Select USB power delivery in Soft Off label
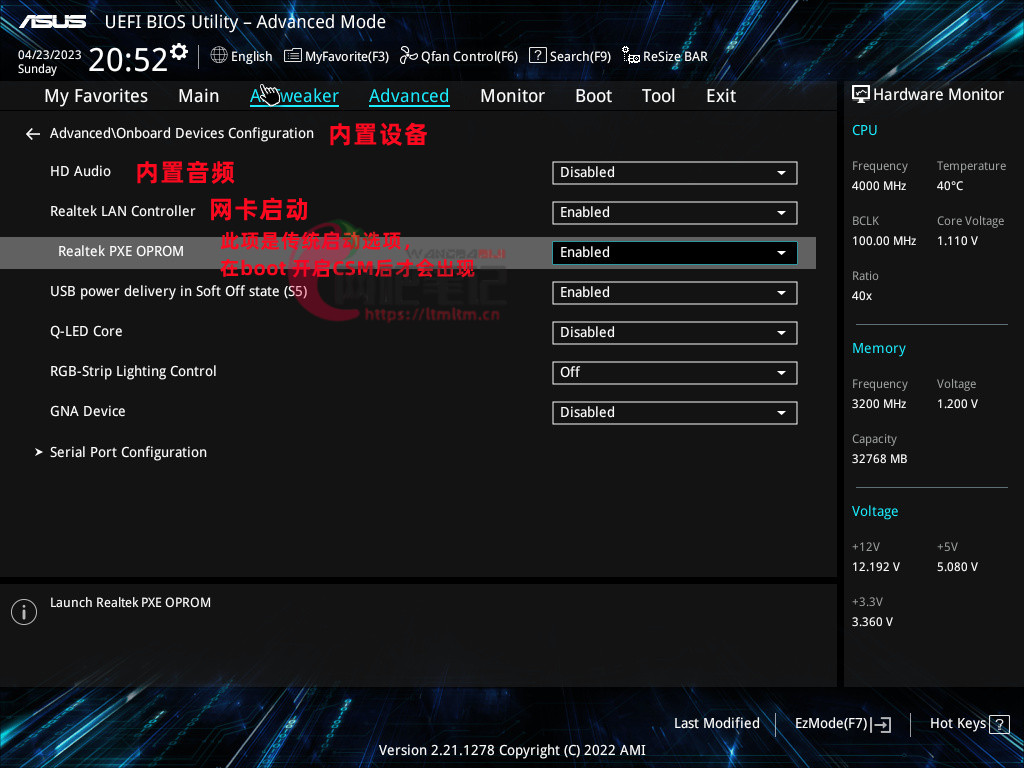Screen dimensions: 1024x768 [178, 291]
